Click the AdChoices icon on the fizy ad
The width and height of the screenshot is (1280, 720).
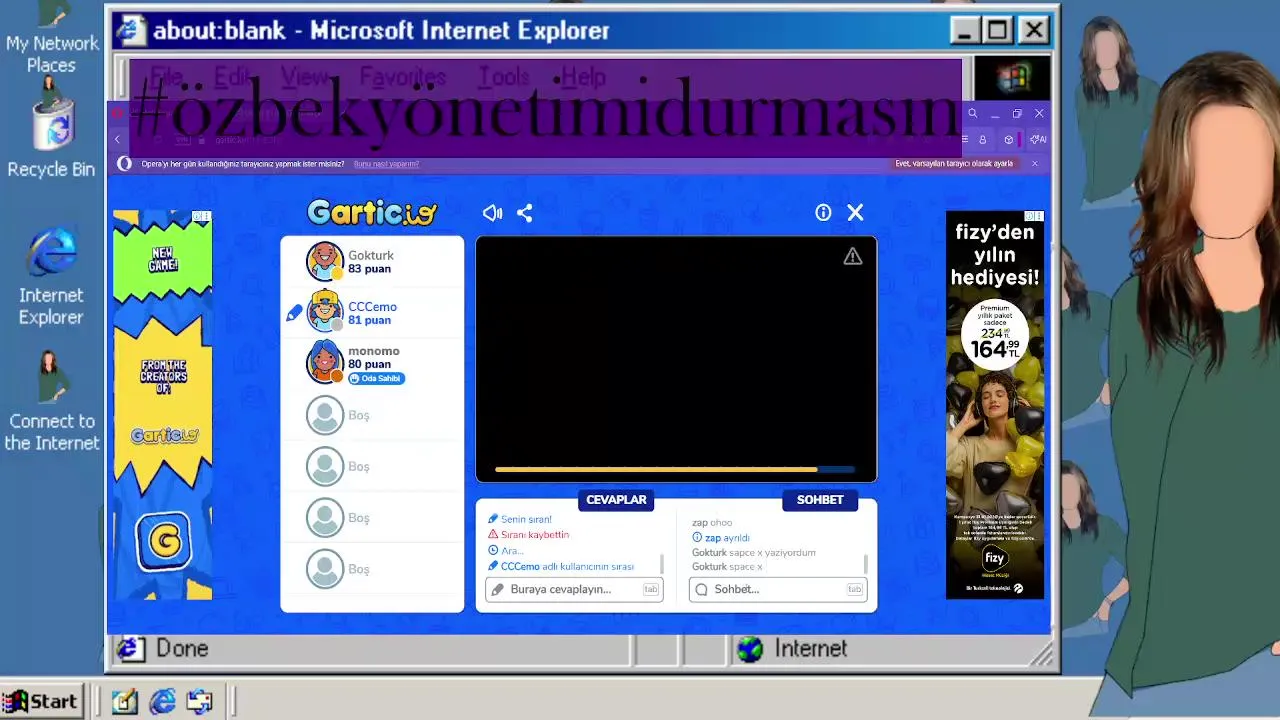pos(1033,216)
